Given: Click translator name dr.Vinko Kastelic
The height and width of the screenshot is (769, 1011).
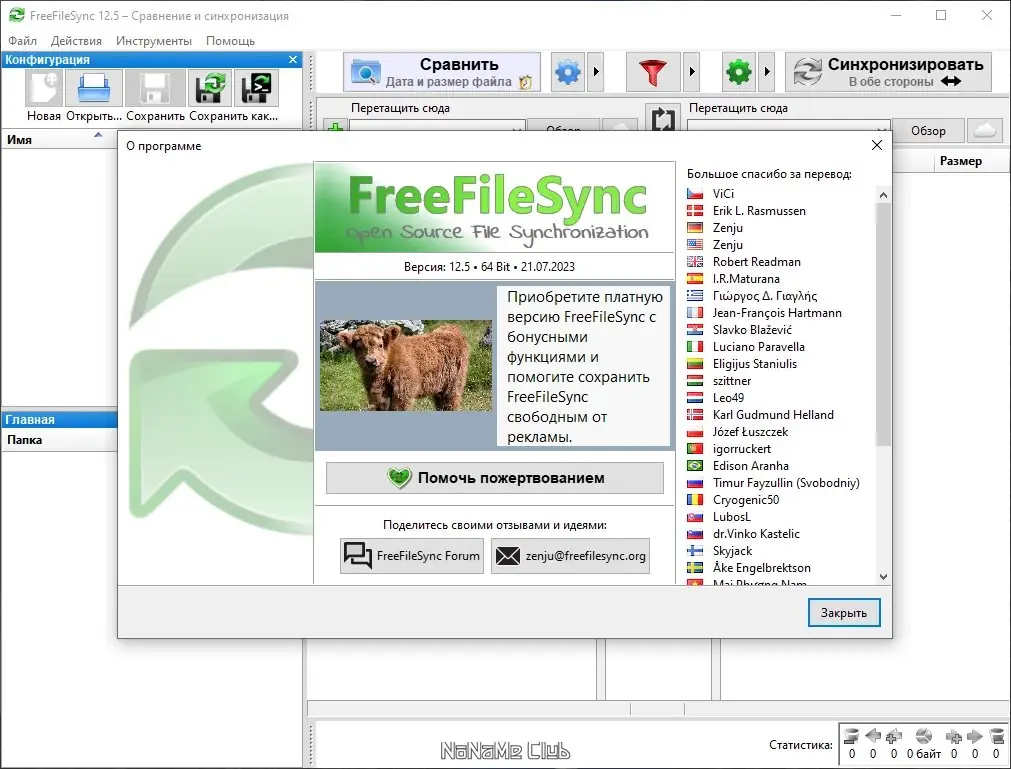Looking at the screenshot, I should pyautogui.click(x=756, y=534).
